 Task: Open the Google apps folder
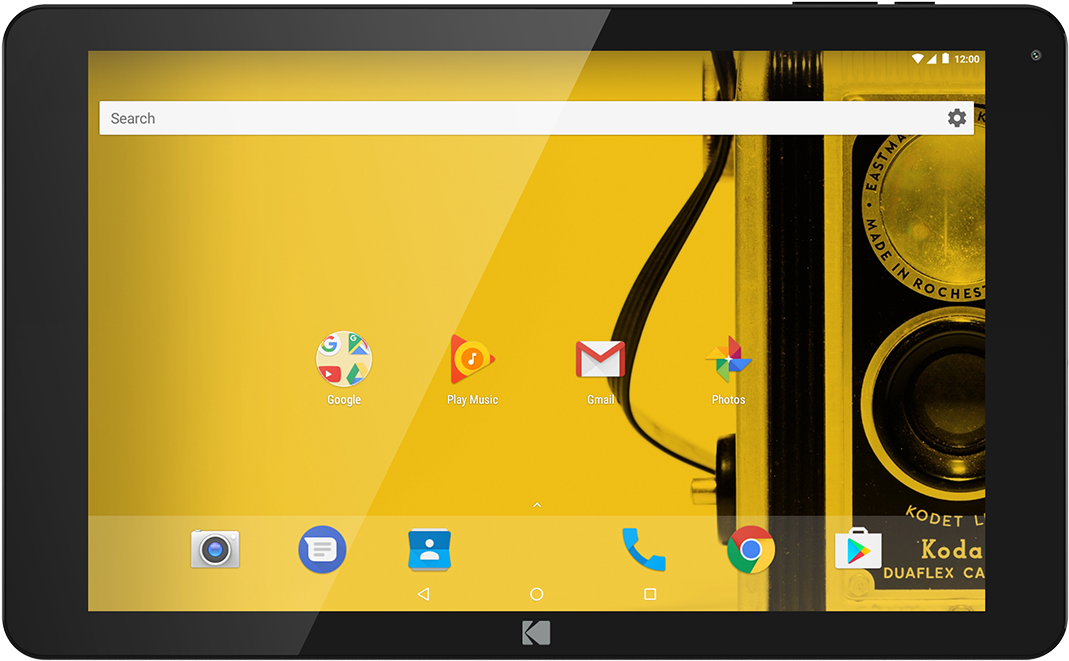pyautogui.click(x=344, y=360)
